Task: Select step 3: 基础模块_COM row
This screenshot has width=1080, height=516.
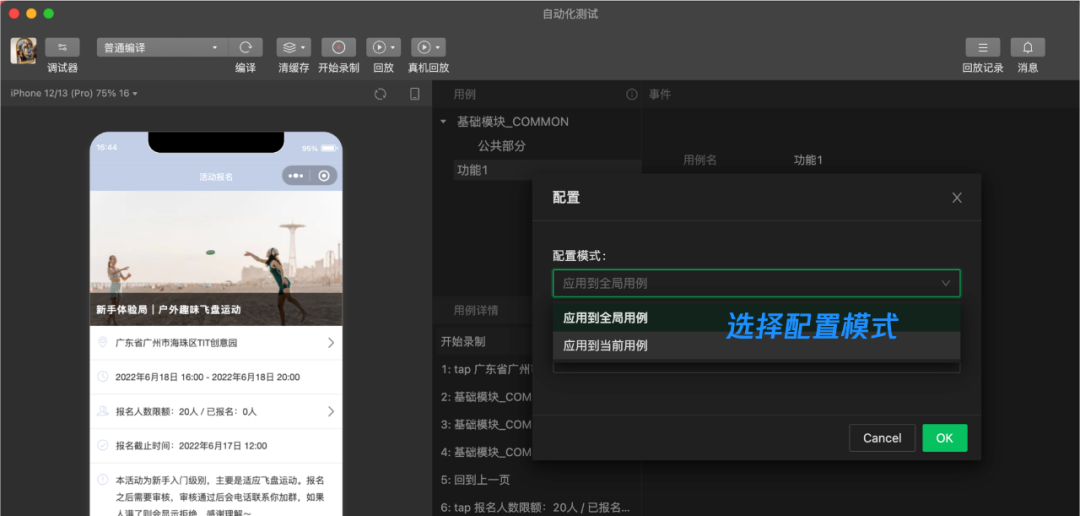Action: [486, 424]
